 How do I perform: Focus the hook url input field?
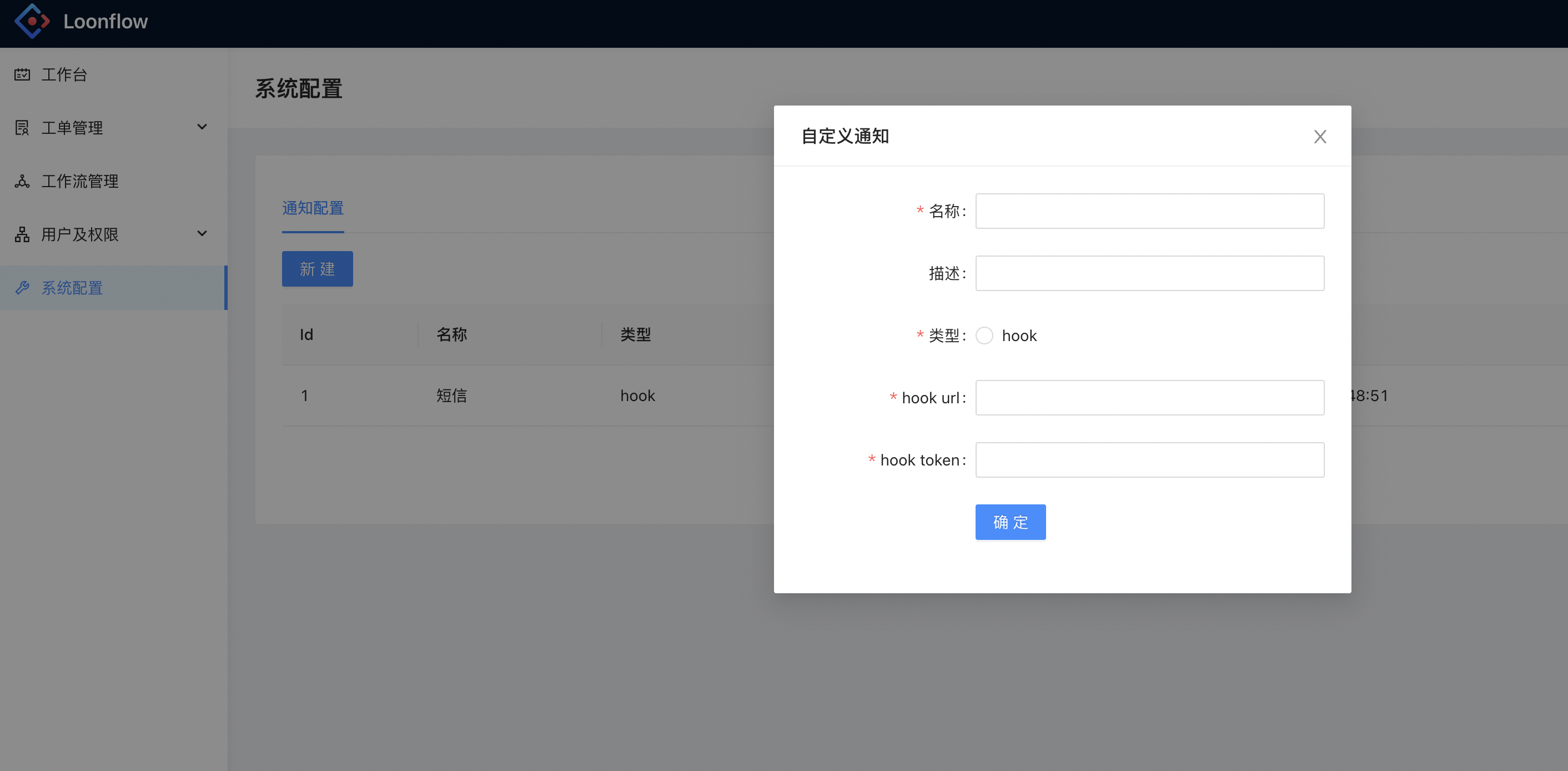[x=1149, y=398]
